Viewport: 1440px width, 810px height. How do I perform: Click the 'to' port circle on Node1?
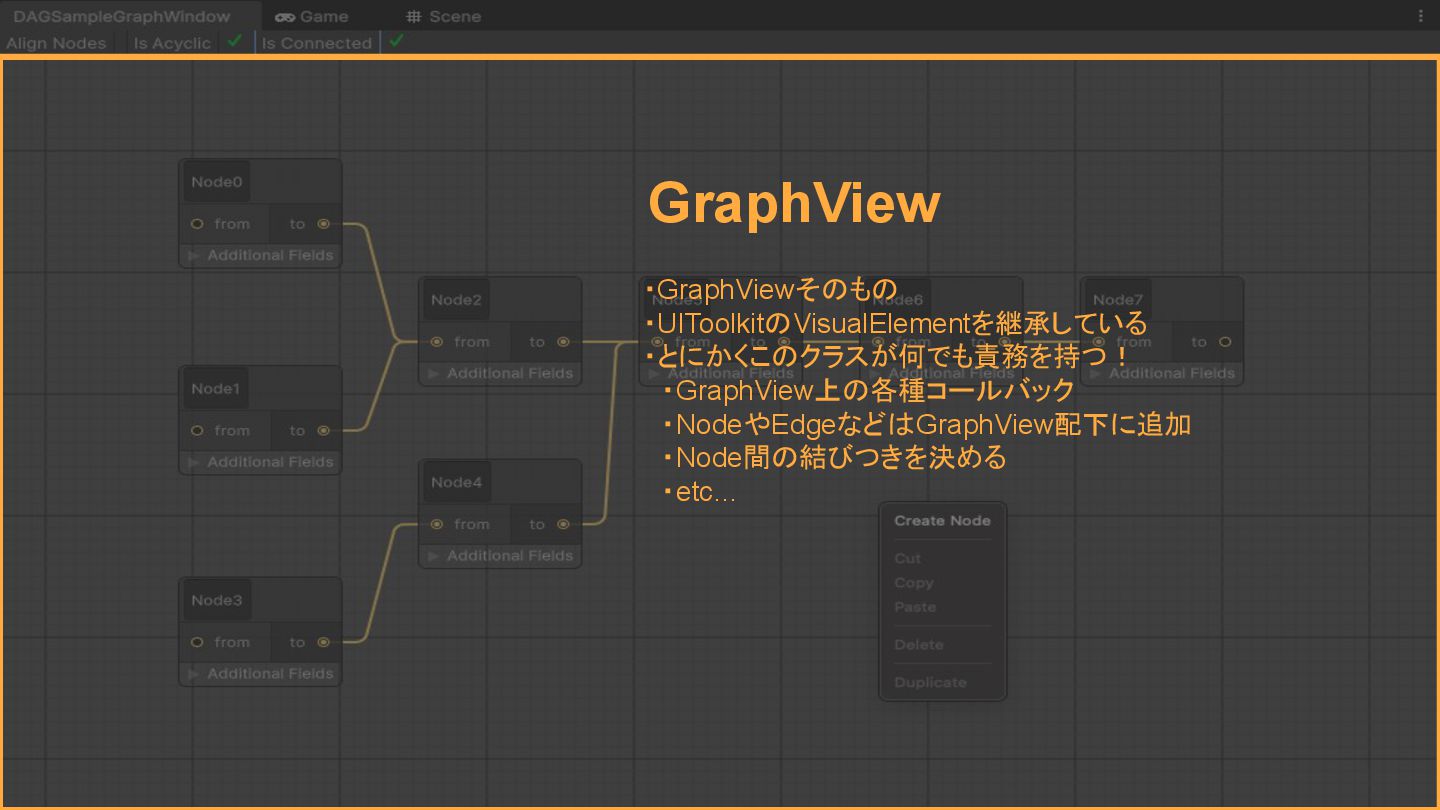click(x=323, y=431)
